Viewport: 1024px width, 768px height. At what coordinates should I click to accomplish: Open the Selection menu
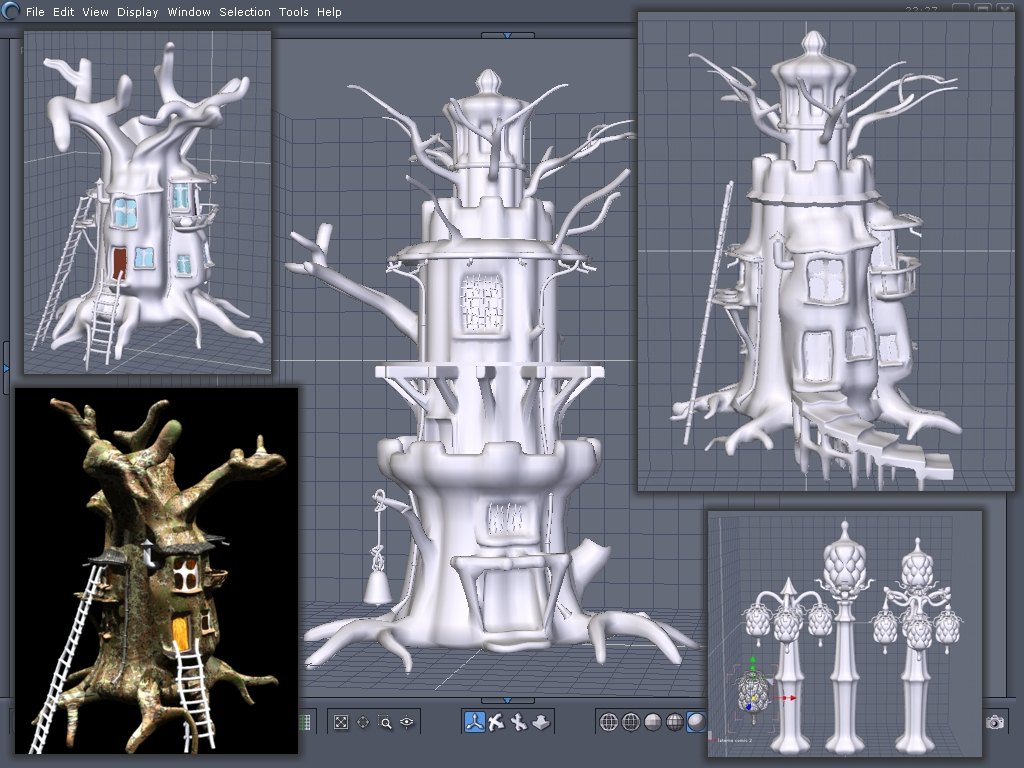point(245,12)
